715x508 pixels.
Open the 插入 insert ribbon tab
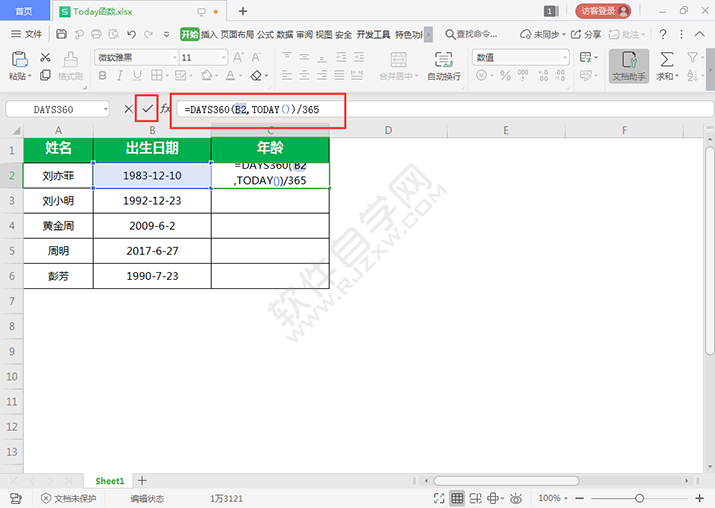tap(209, 34)
